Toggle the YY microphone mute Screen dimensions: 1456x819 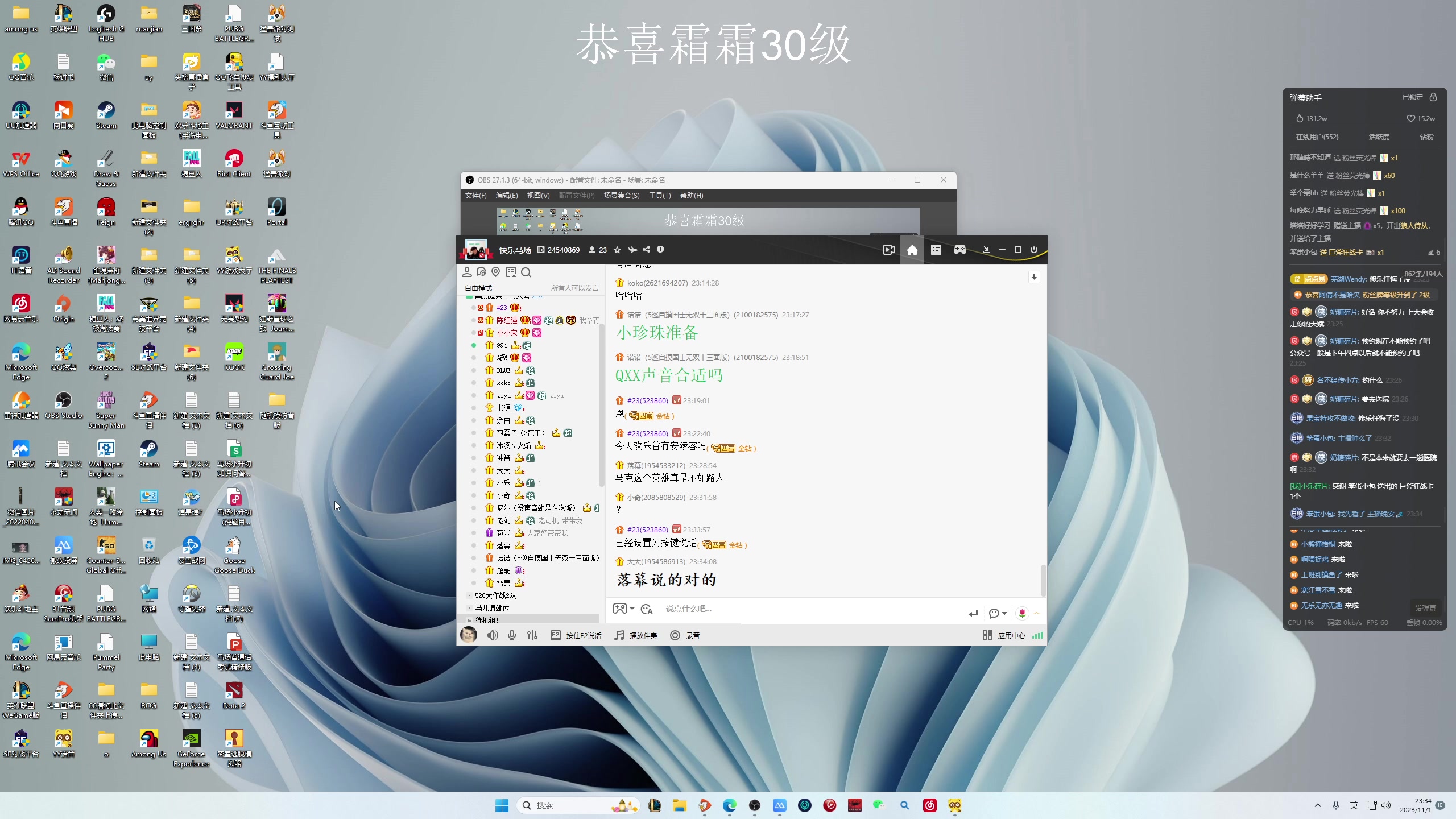512,635
